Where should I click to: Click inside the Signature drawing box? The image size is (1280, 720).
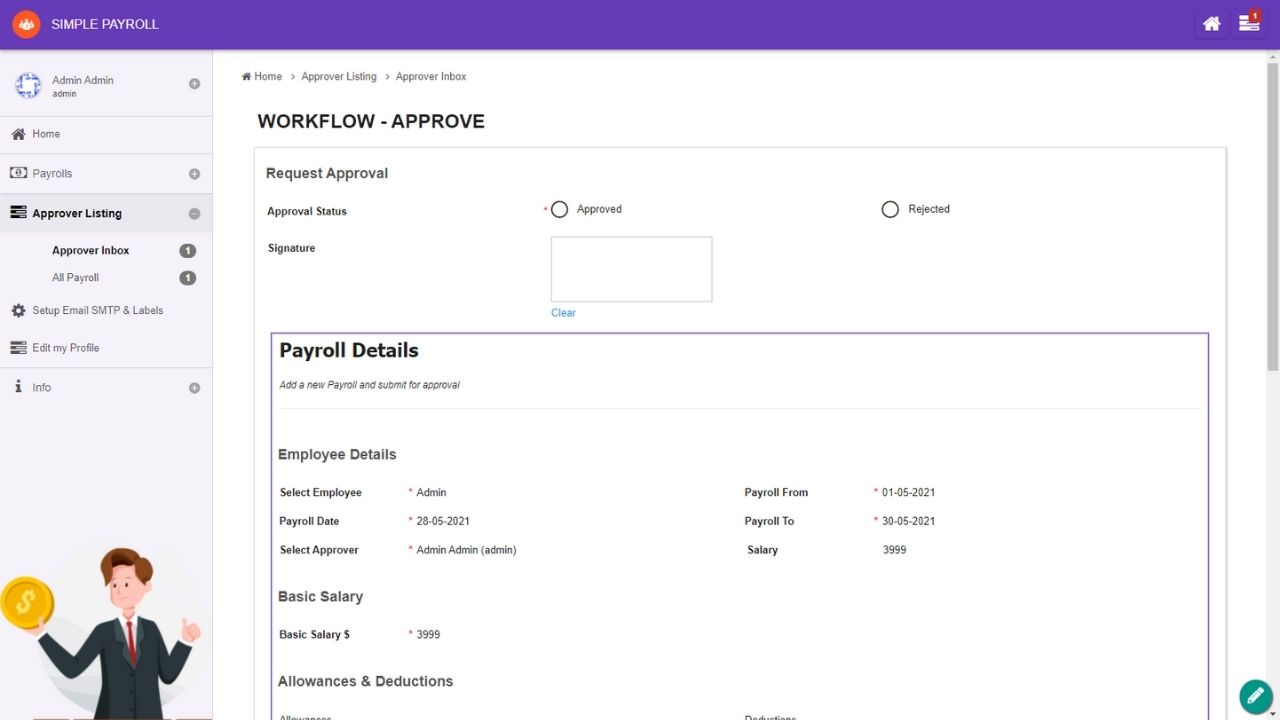[x=631, y=269]
